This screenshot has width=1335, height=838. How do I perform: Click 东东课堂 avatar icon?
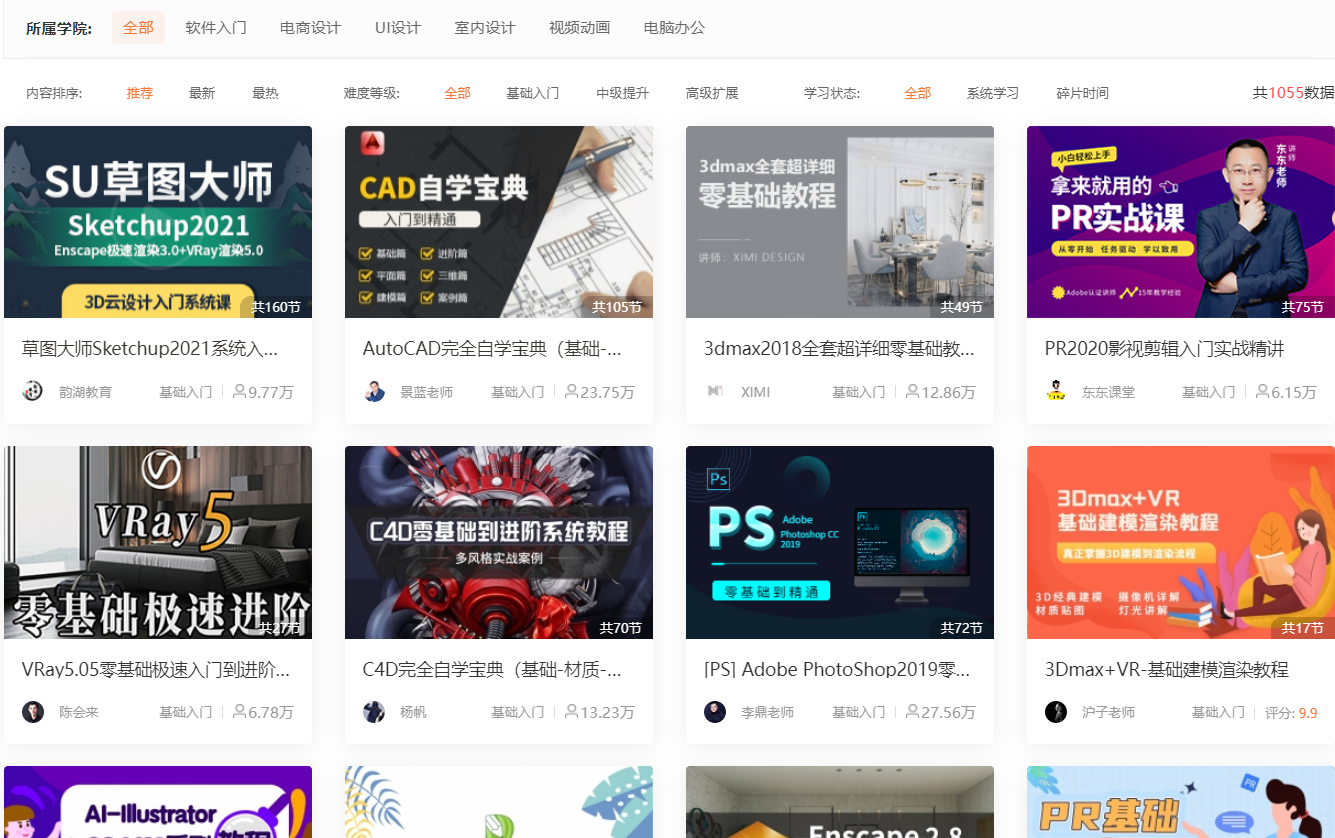click(1056, 391)
